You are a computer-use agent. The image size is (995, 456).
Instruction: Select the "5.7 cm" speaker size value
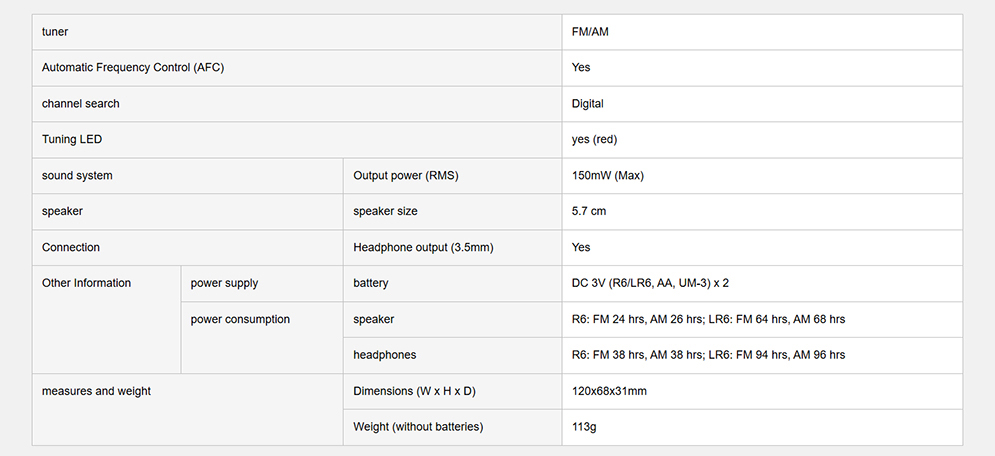tap(589, 212)
